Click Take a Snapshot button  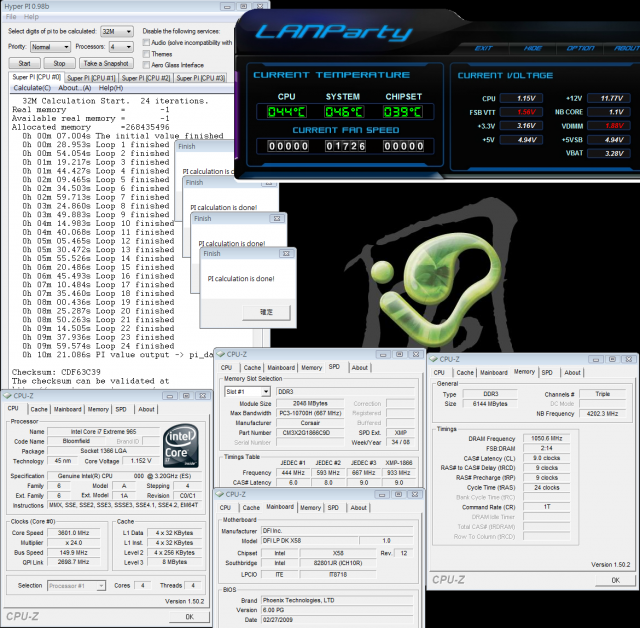(106, 63)
